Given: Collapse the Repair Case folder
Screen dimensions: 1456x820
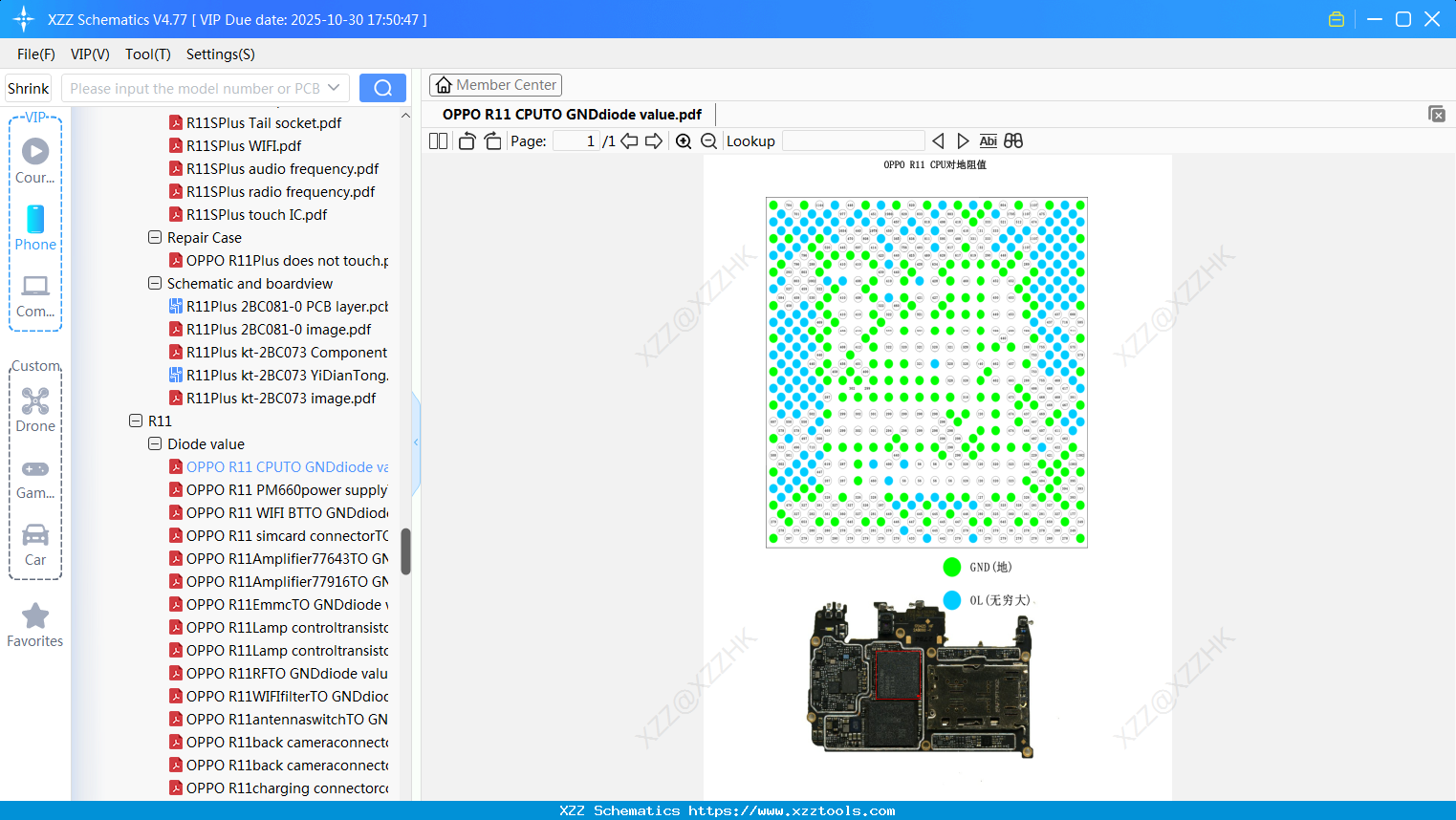Looking at the screenshot, I should point(155,237).
